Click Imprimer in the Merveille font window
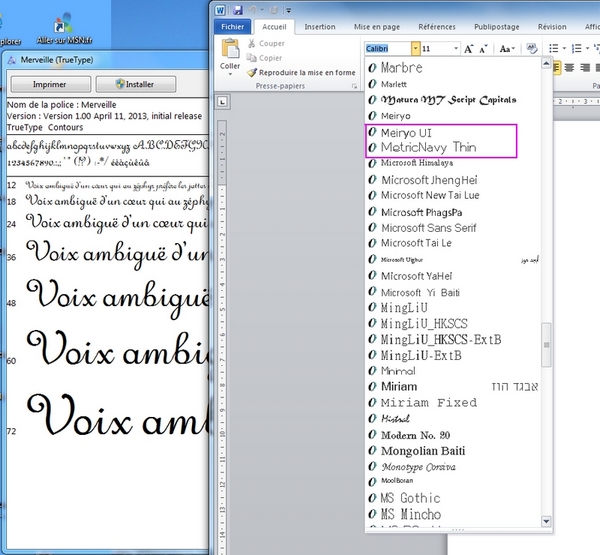 (50, 84)
